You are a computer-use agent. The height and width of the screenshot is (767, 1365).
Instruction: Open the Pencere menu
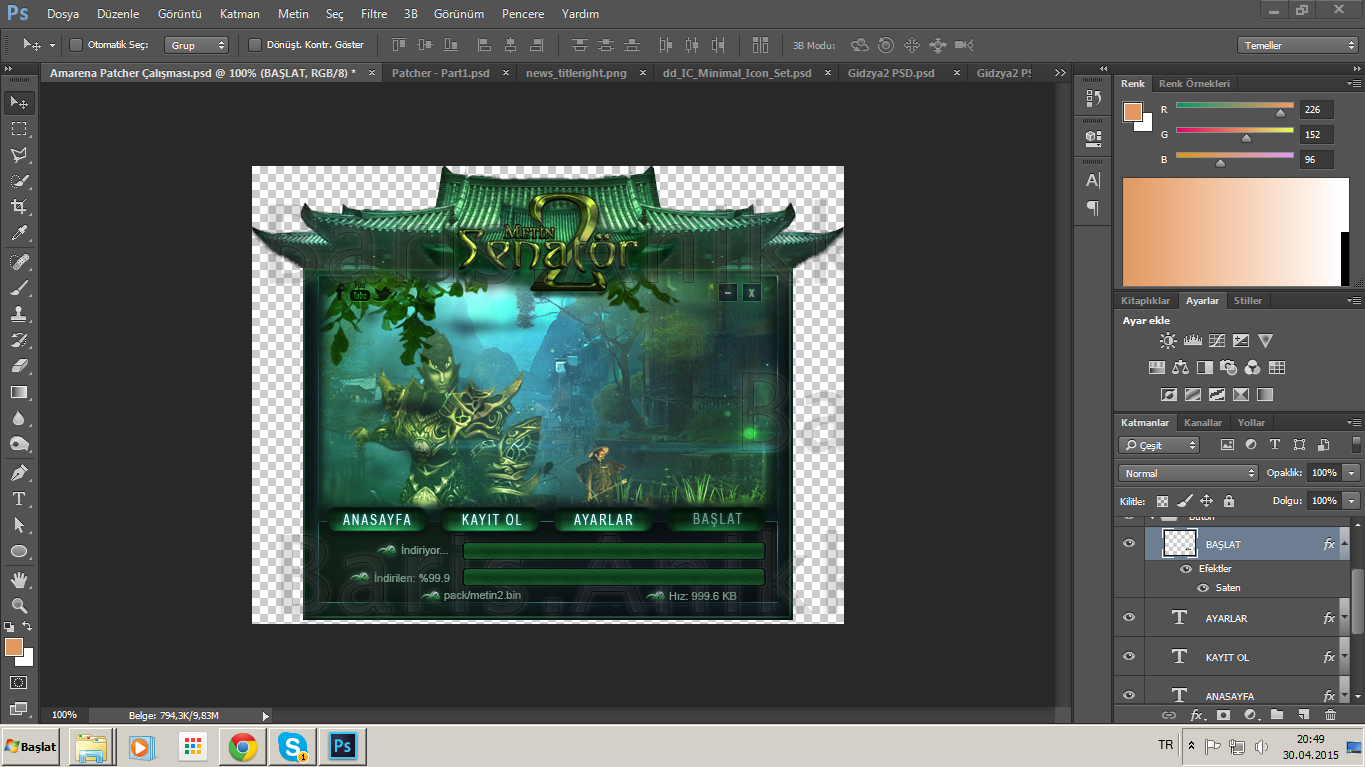pyautogui.click(x=523, y=14)
